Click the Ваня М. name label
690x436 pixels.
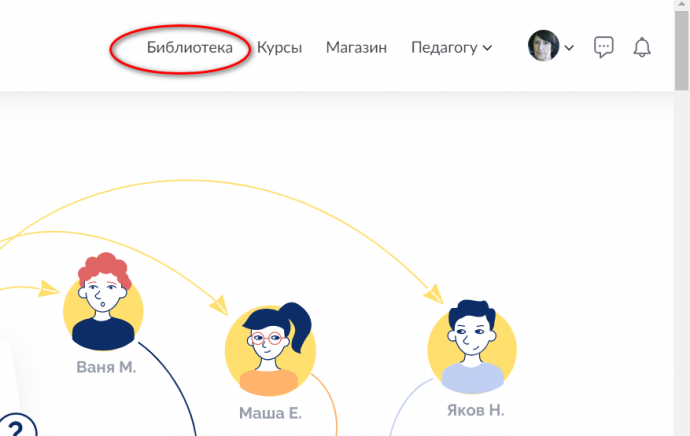[x=106, y=367]
